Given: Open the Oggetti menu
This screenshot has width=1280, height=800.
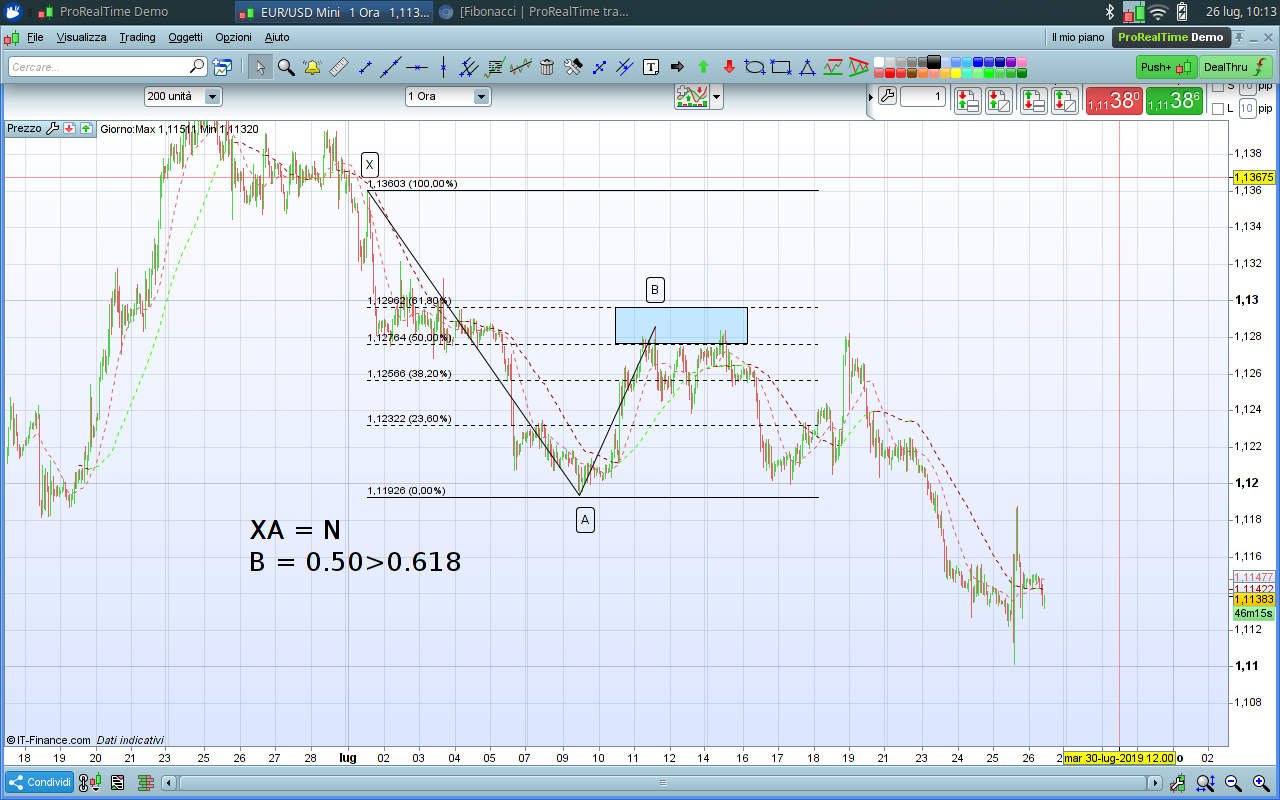Looking at the screenshot, I should (x=185, y=37).
